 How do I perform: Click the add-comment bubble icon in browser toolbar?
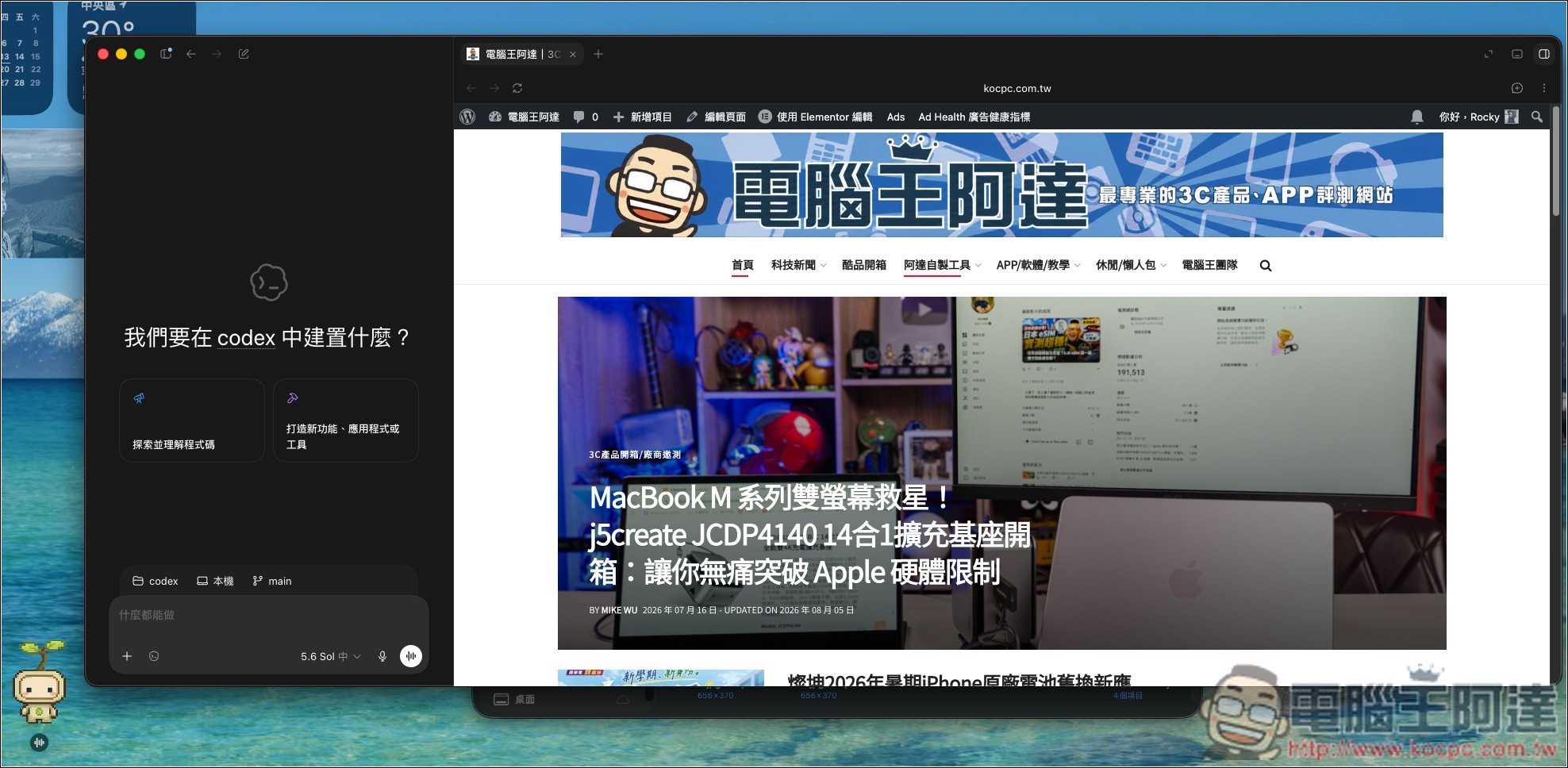[x=1517, y=88]
